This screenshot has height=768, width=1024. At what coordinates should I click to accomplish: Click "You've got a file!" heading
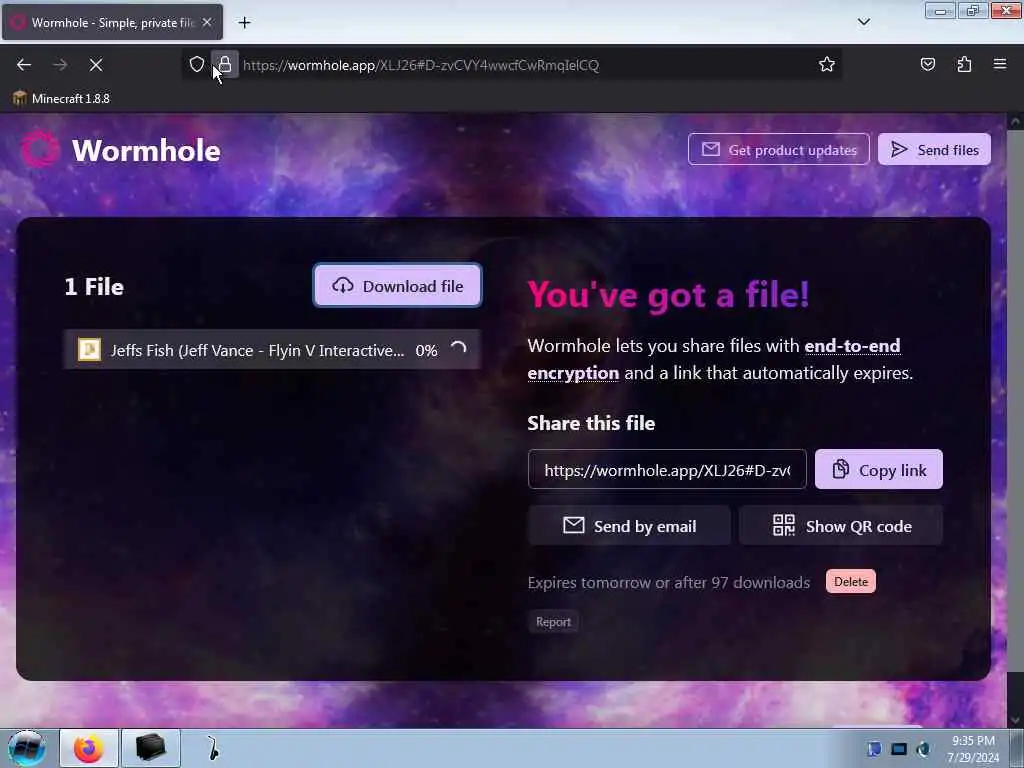tap(668, 294)
